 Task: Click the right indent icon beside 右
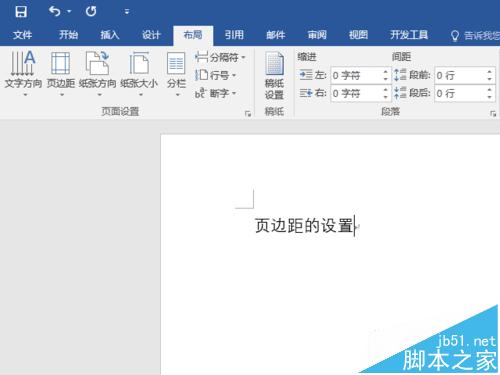306,93
